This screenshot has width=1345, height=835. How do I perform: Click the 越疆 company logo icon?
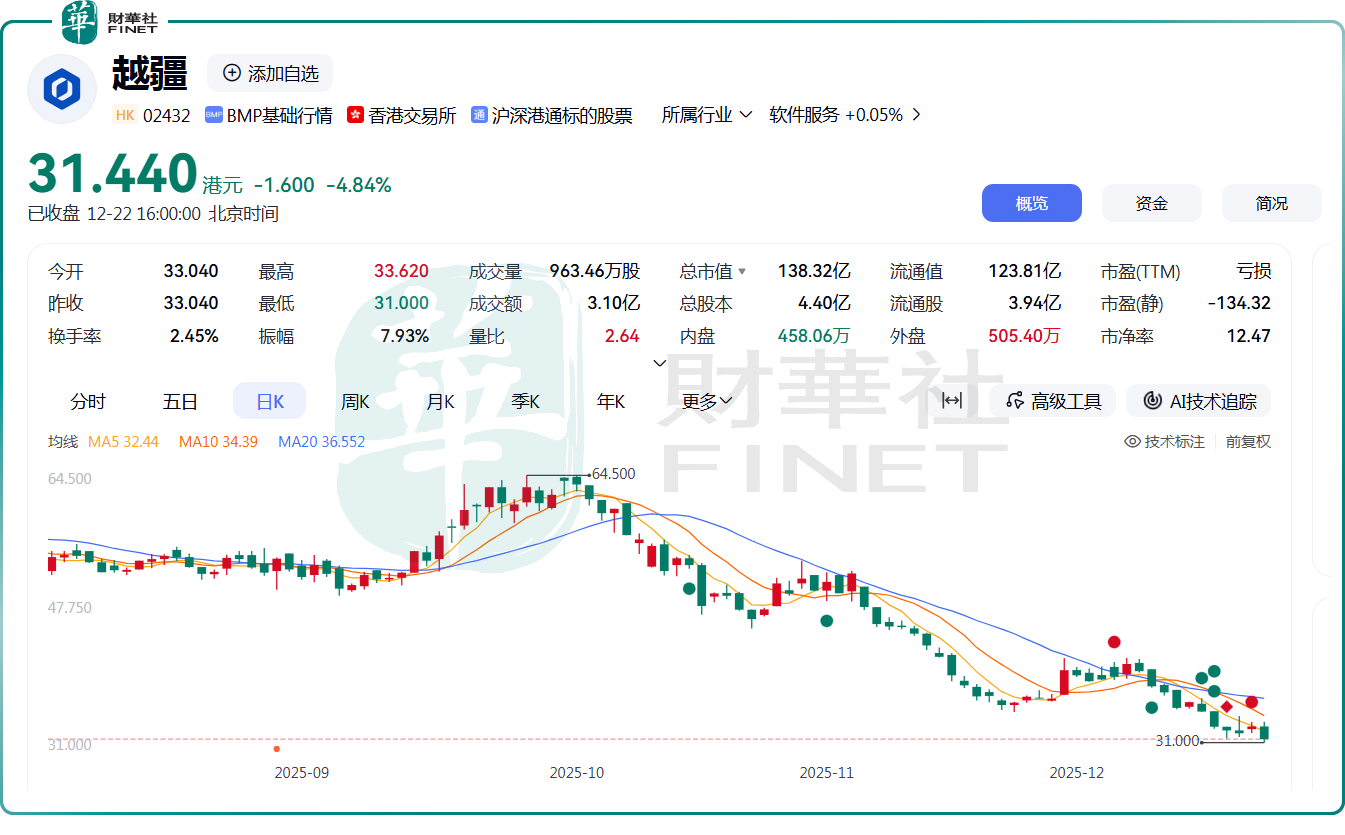click(62, 90)
